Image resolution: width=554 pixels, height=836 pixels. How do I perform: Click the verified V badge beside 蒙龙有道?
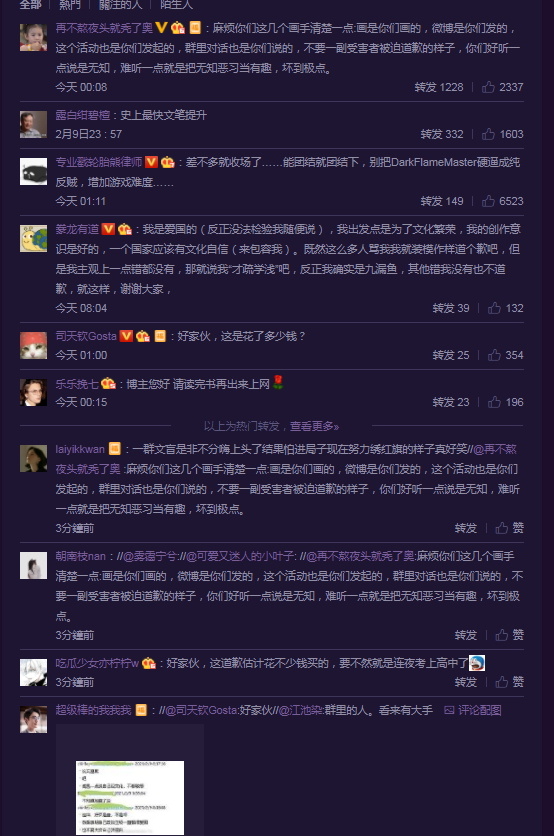click(x=108, y=229)
